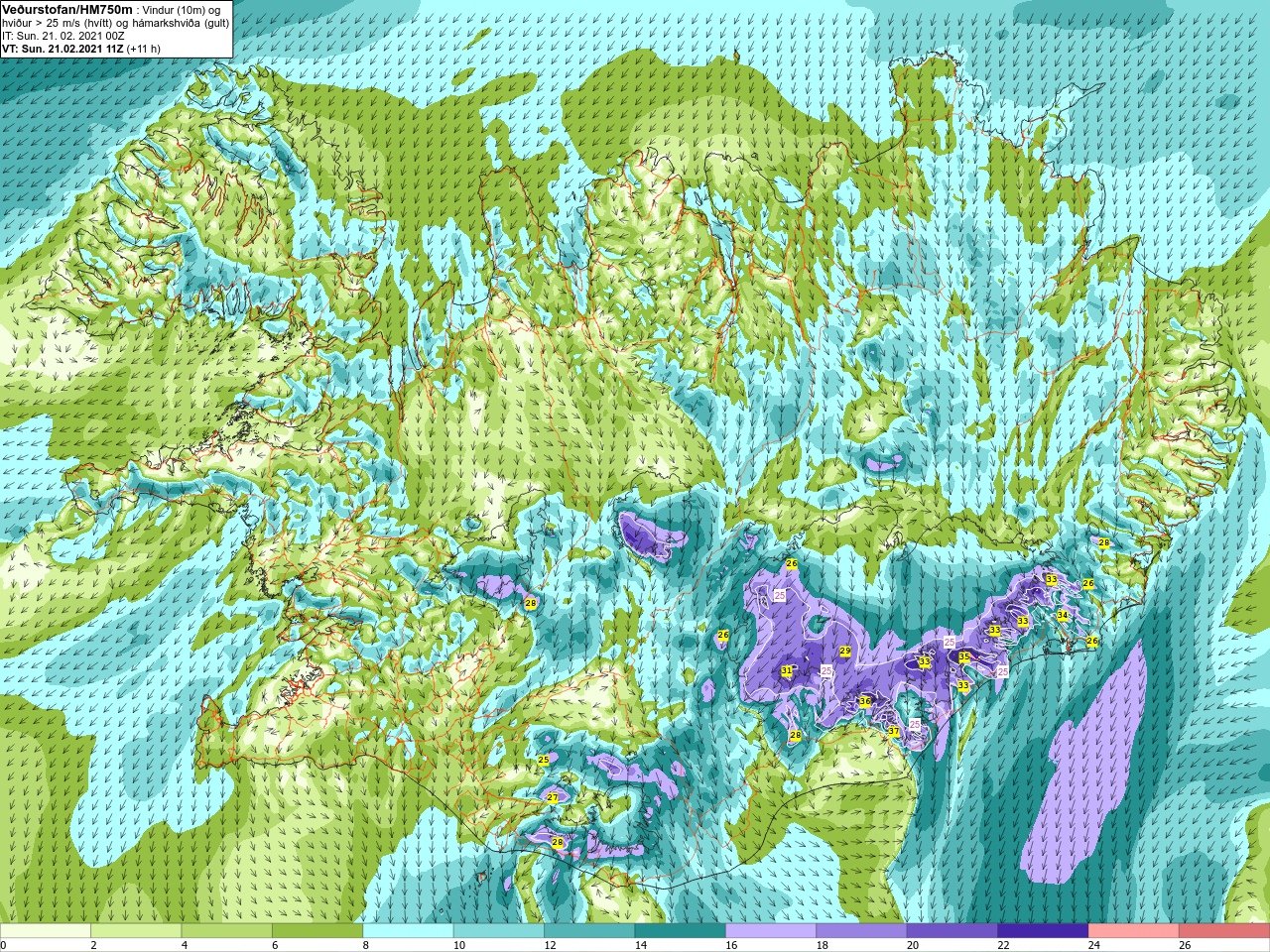Screen dimensions: 1270x952
Task: Click the legend scale label 8
Action: pyautogui.click(x=365, y=945)
